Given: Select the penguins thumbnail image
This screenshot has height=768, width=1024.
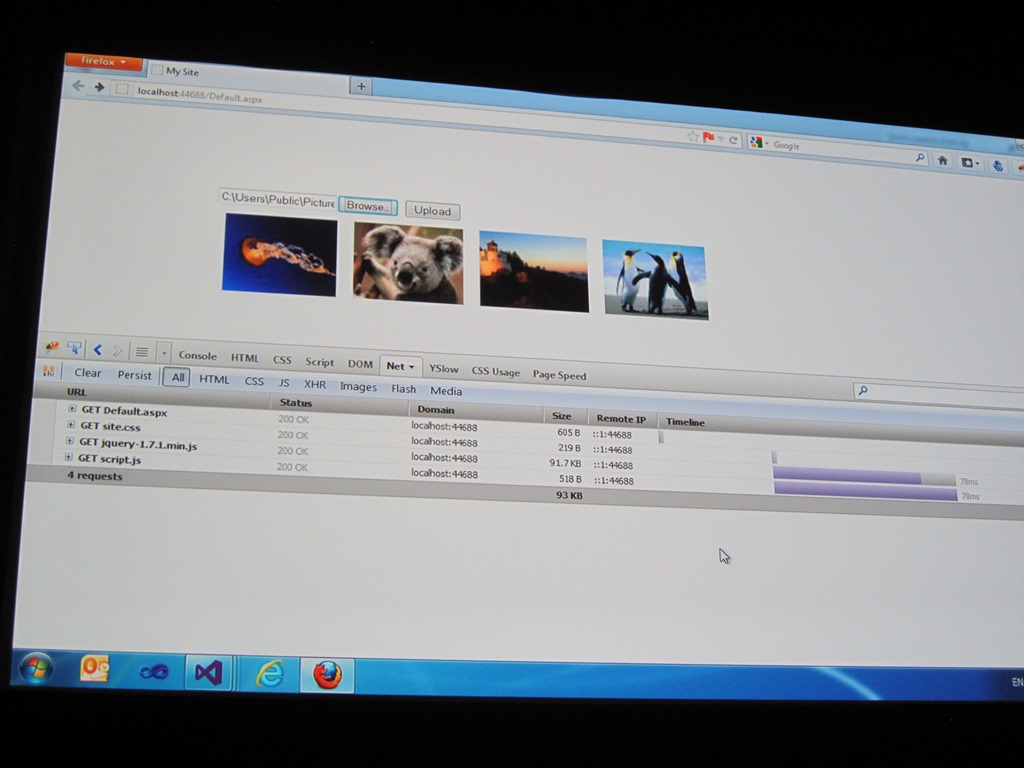Looking at the screenshot, I should tap(655, 280).
